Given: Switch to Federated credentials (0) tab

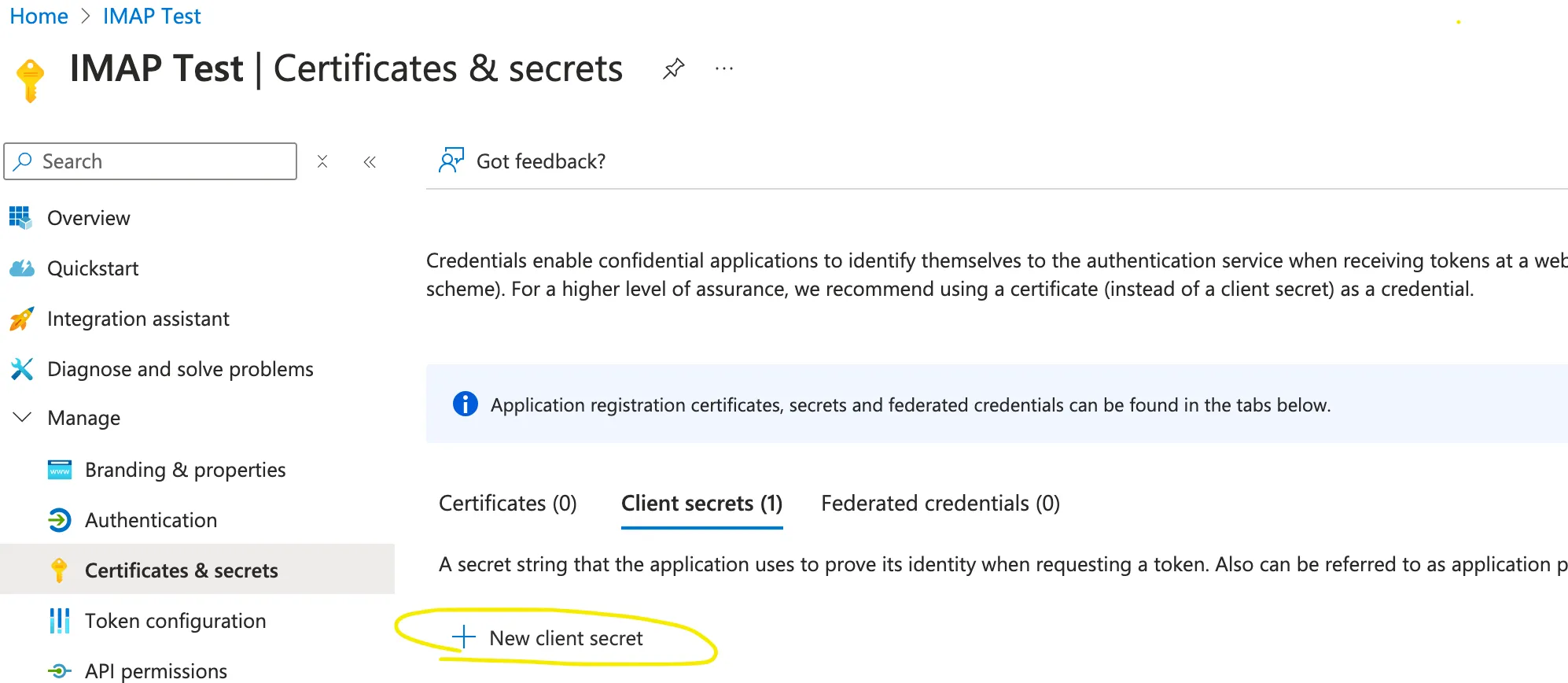Looking at the screenshot, I should [940, 504].
